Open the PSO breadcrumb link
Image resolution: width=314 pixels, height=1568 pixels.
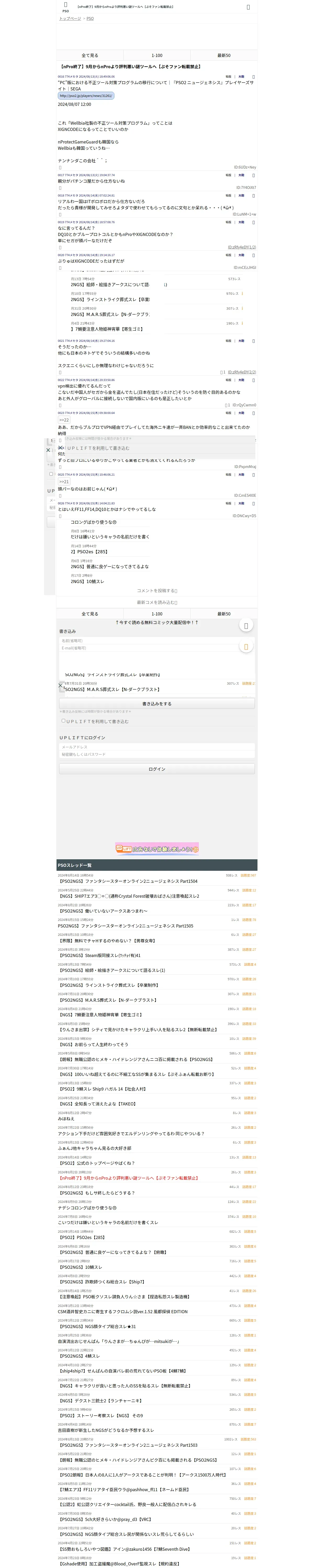tap(90, 19)
